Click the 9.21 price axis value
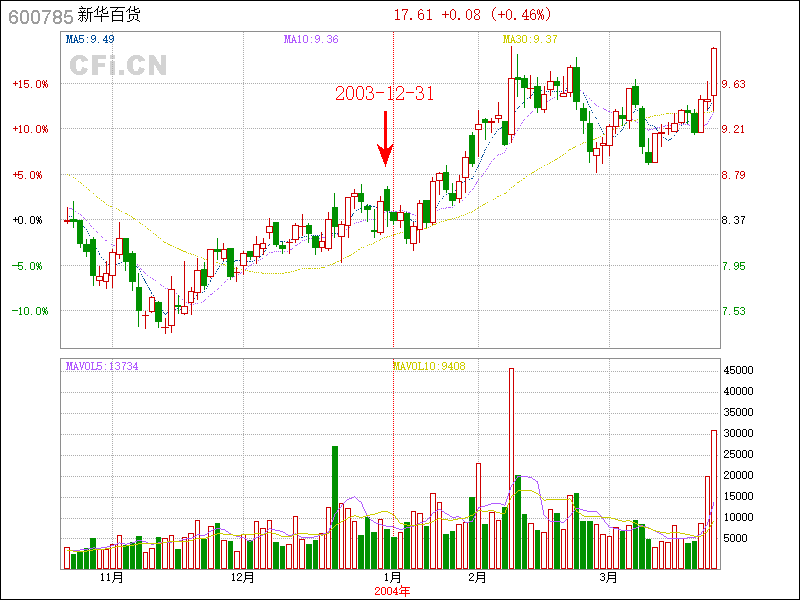 [x=733, y=130]
